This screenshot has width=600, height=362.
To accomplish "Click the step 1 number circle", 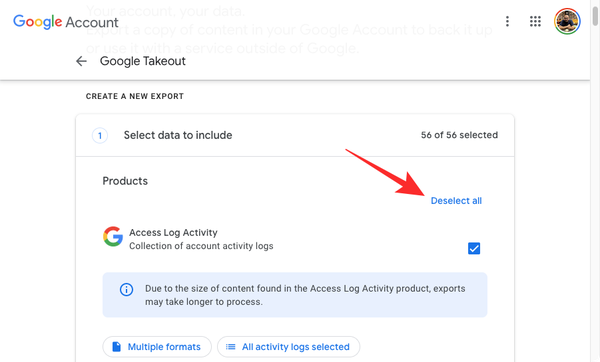I will click(100, 135).
